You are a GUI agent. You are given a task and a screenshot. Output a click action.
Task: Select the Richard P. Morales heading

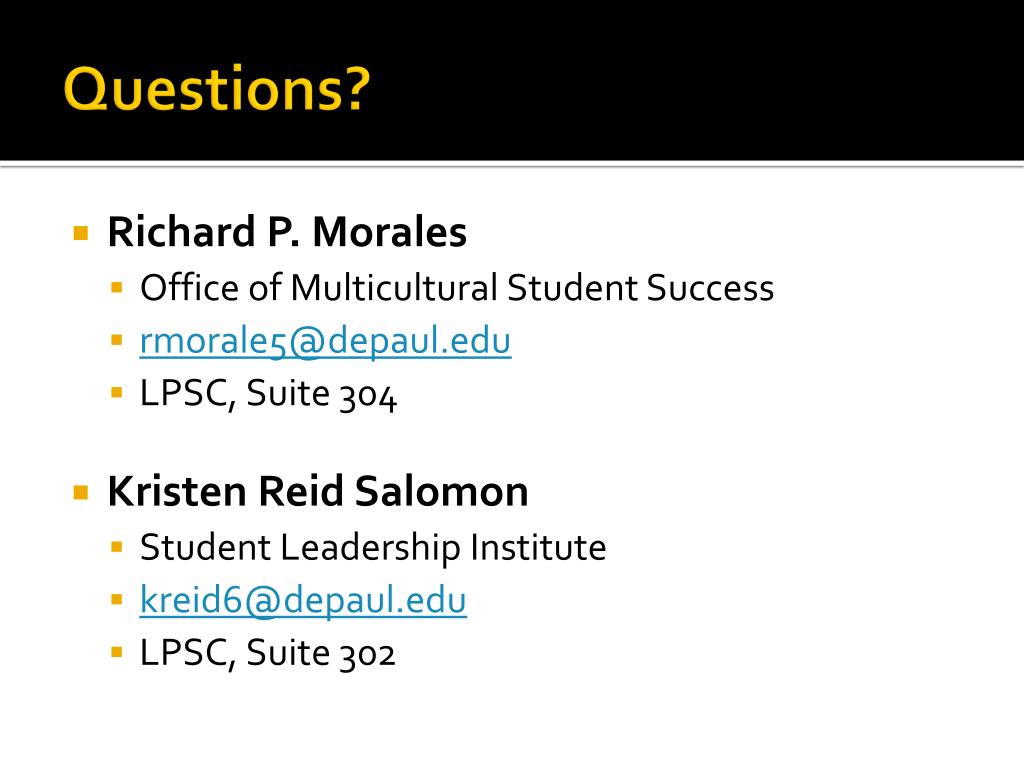pyautogui.click(x=287, y=232)
